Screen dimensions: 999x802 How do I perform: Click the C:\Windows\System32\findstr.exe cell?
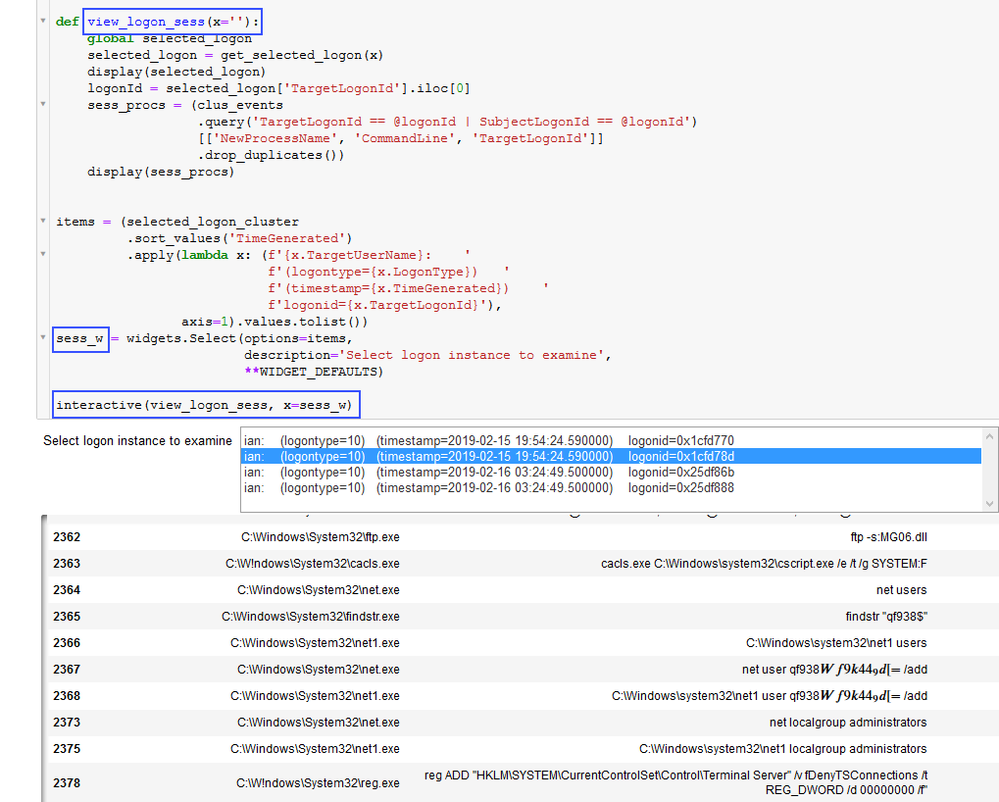pos(311,617)
